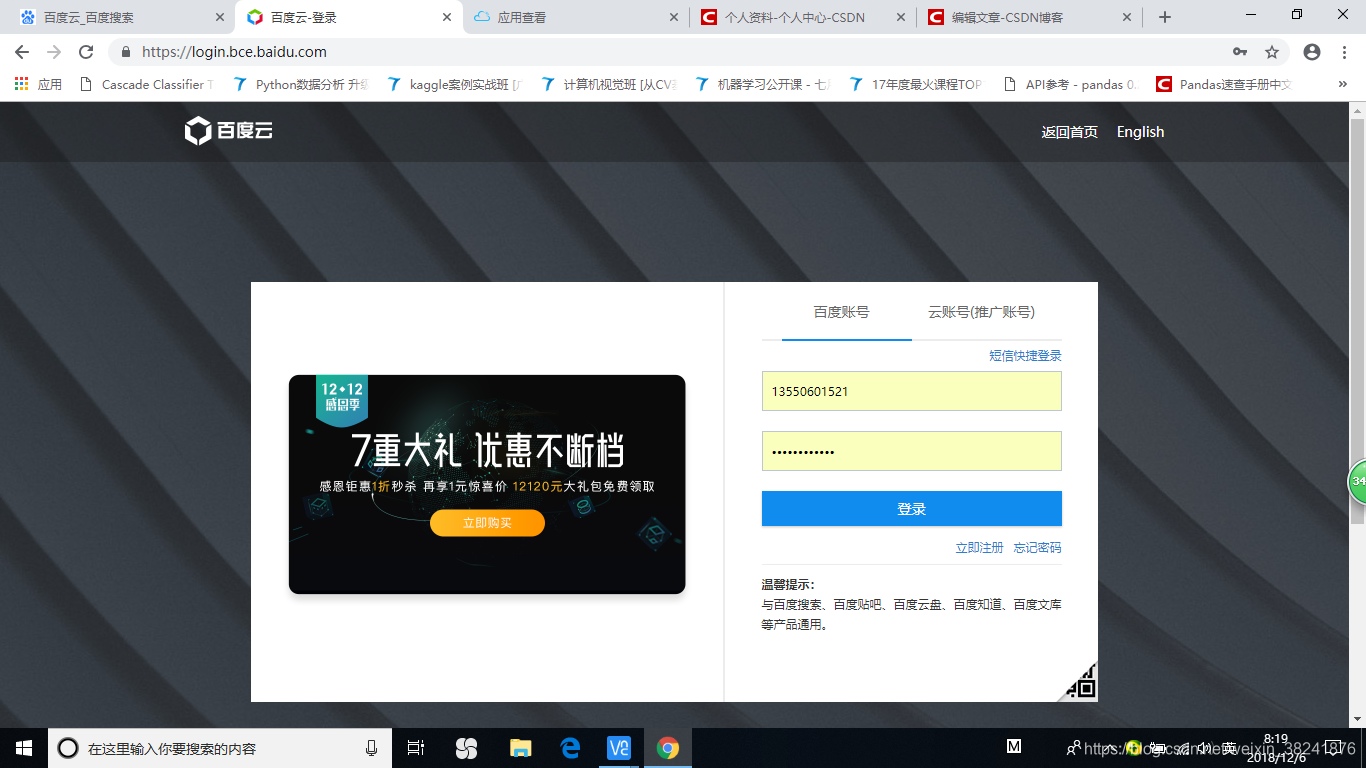This screenshot has width=1366, height=768.
Task: Click 忘记密码 link
Action: pyautogui.click(x=1037, y=547)
